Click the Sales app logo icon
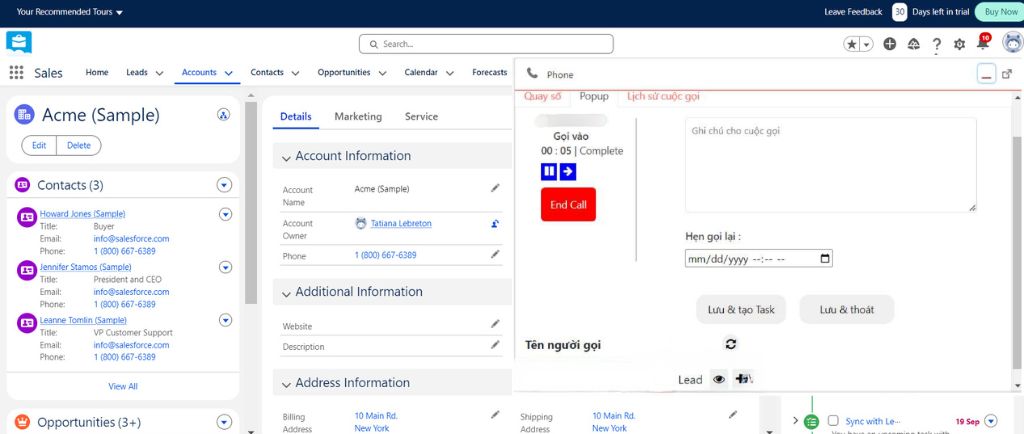 (x=19, y=42)
